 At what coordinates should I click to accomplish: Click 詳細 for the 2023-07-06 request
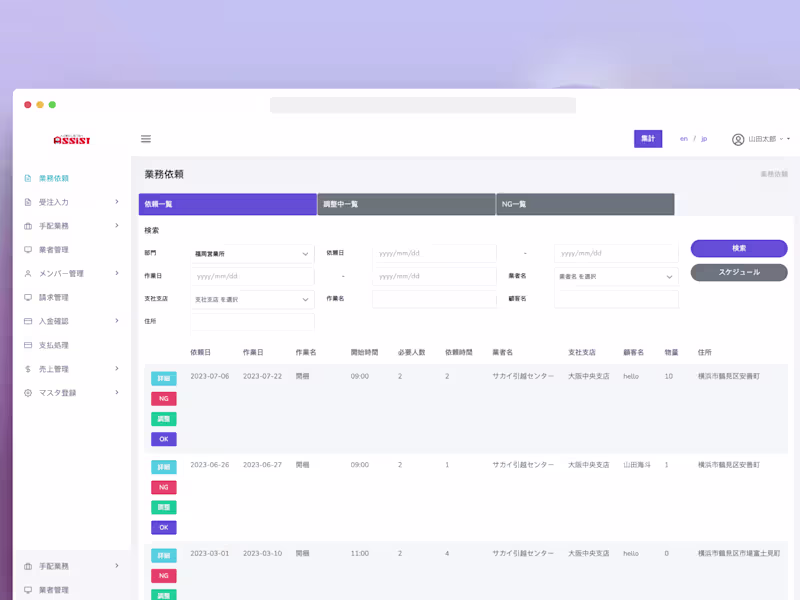pyautogui.click(x=164, y=378)
